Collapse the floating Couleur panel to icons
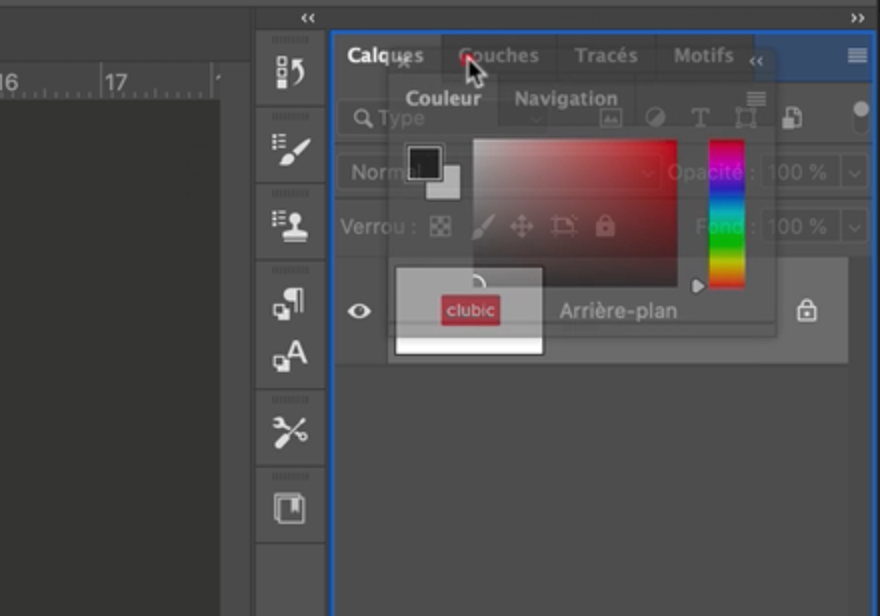 [x=756, y=62]
